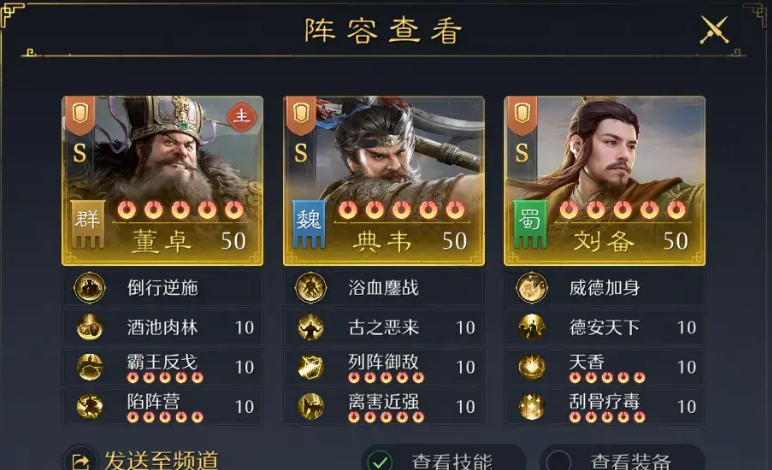This screenshot has height=470, width=772.
Task: Select the 列阵御敌 skill row
Action: pos(384,367)
